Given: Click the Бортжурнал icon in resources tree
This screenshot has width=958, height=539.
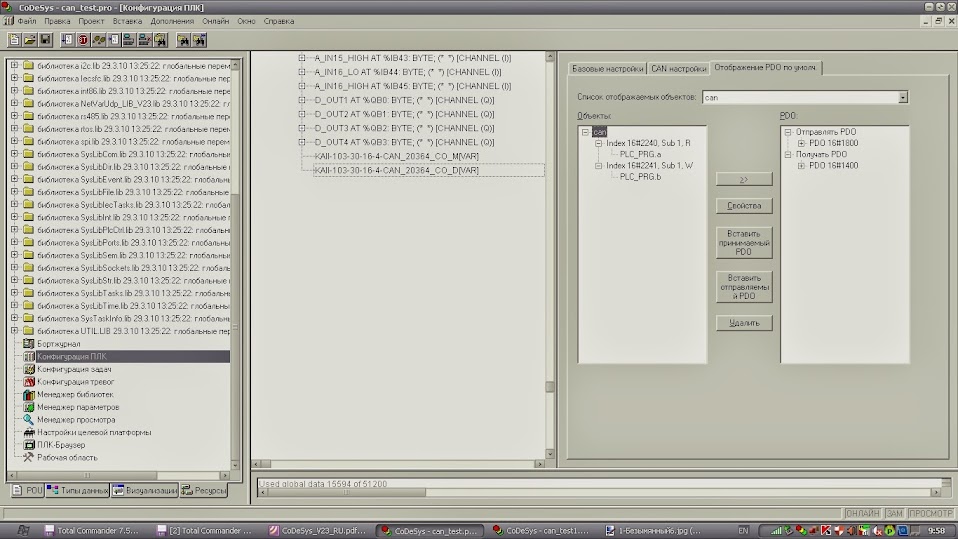Looking at the screenshot, I should pyautogui.click(x=29, y=343).
